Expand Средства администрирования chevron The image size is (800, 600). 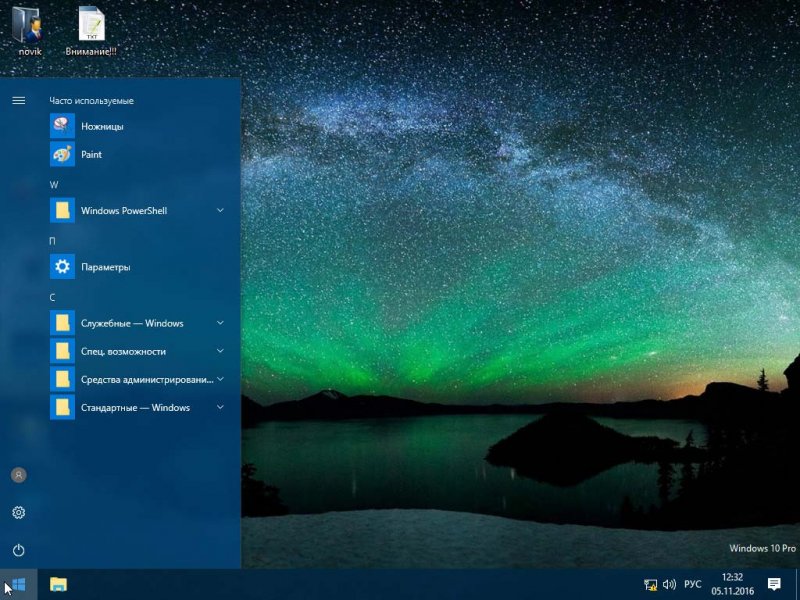pyautogui.click(x=220, y=379)
